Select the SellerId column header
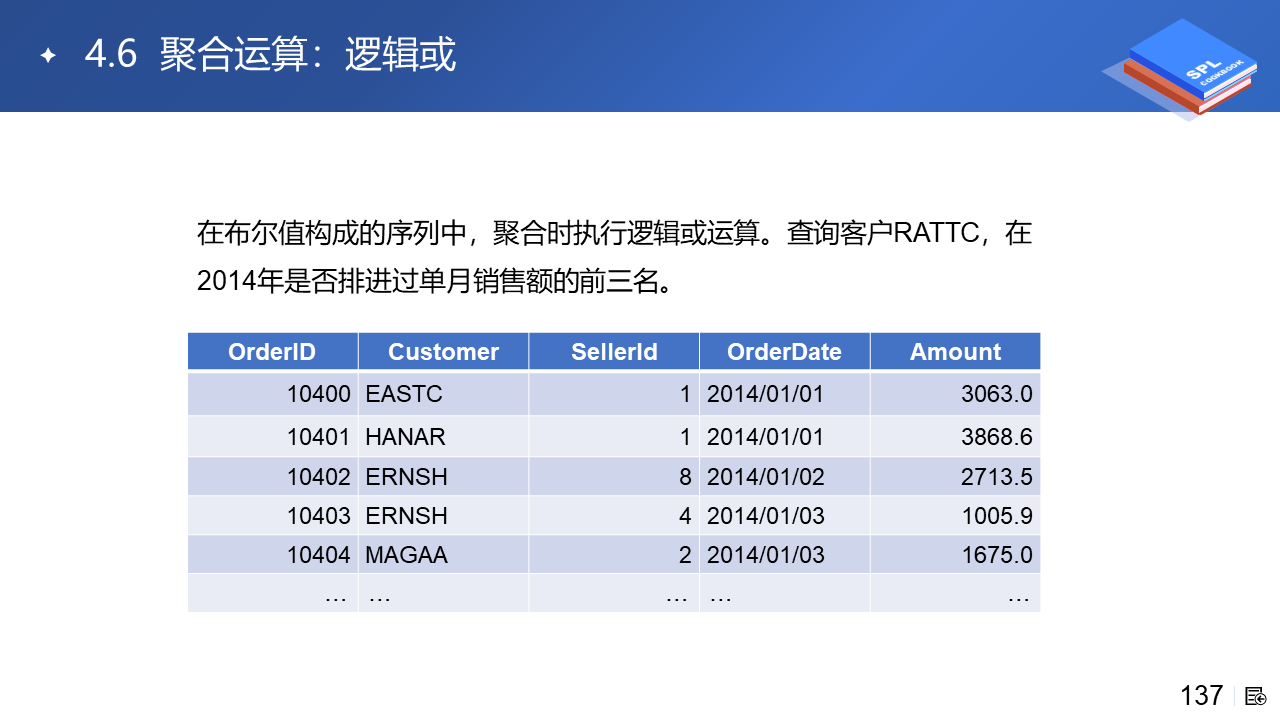The height and width of the screenshot is (720, 1280). point(614,352)
